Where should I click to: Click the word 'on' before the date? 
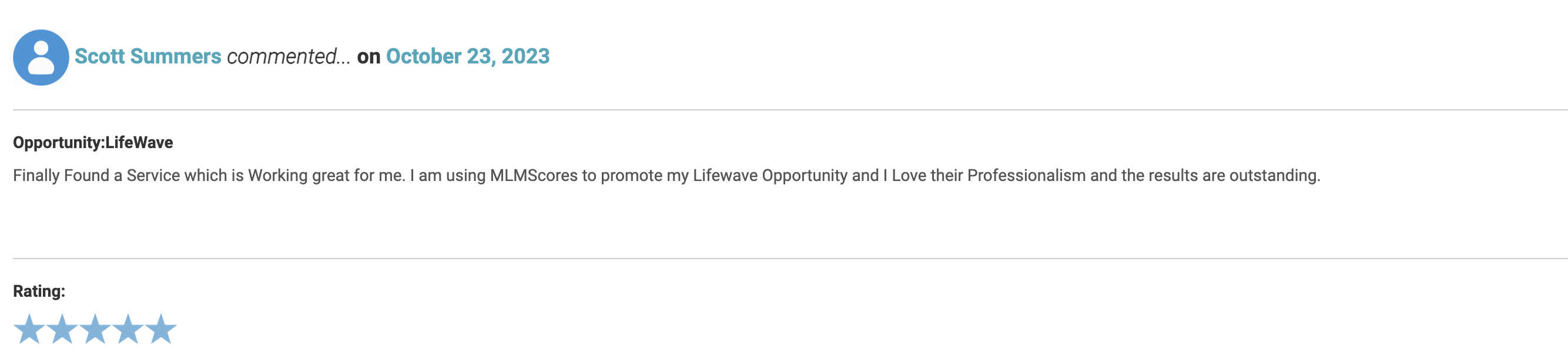pyautogui.click(x=368, y=56)
